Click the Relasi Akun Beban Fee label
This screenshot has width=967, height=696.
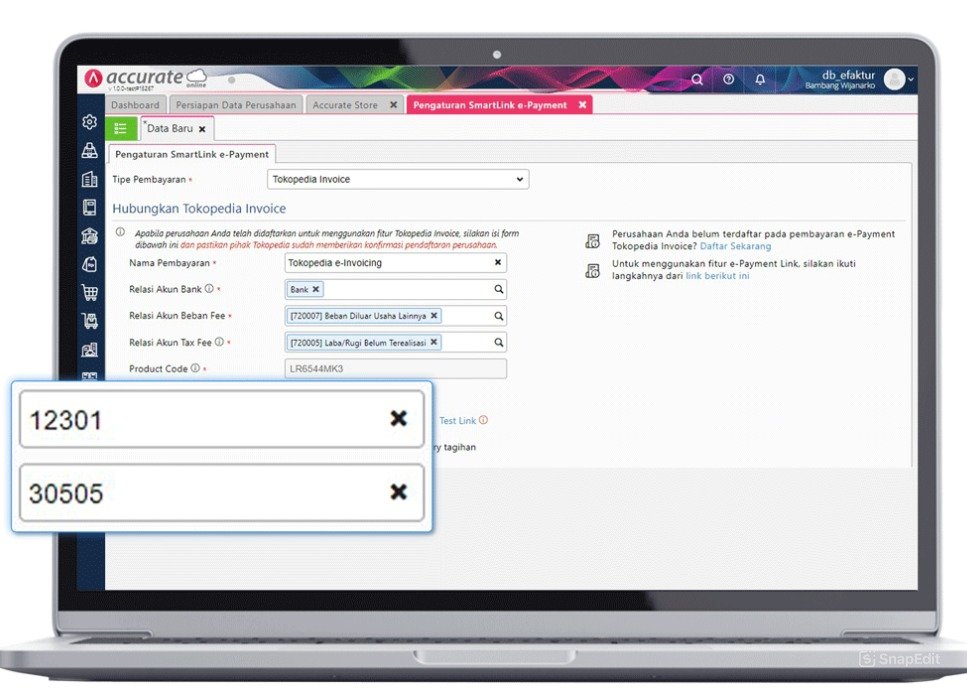click(x=177, y=316)
